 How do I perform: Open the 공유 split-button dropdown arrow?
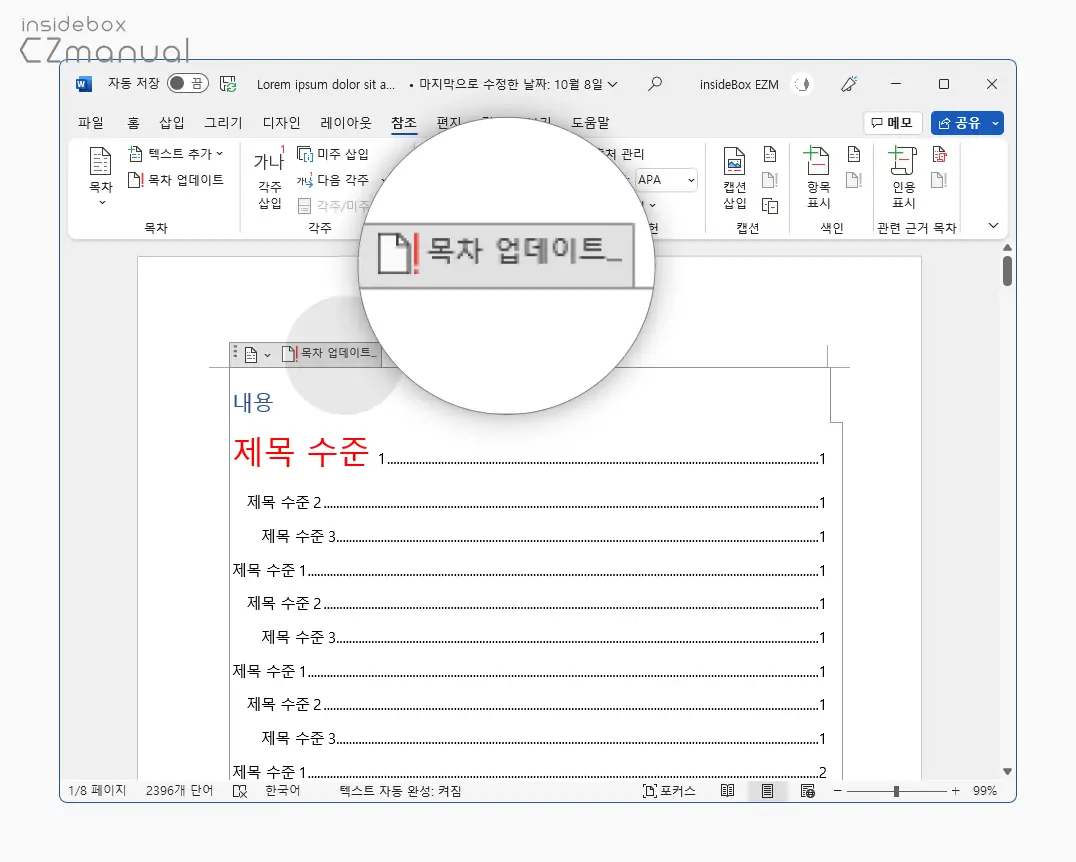993,122
